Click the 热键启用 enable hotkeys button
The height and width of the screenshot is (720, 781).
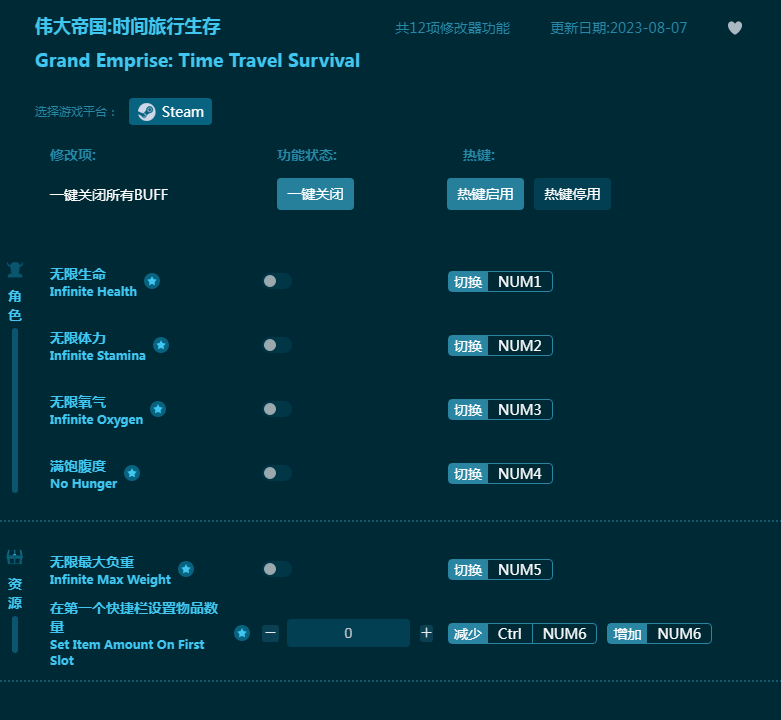point(485,194)
